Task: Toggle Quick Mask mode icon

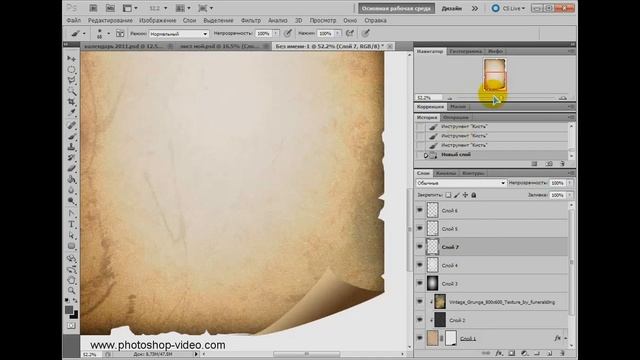Action: click(71, 326)
